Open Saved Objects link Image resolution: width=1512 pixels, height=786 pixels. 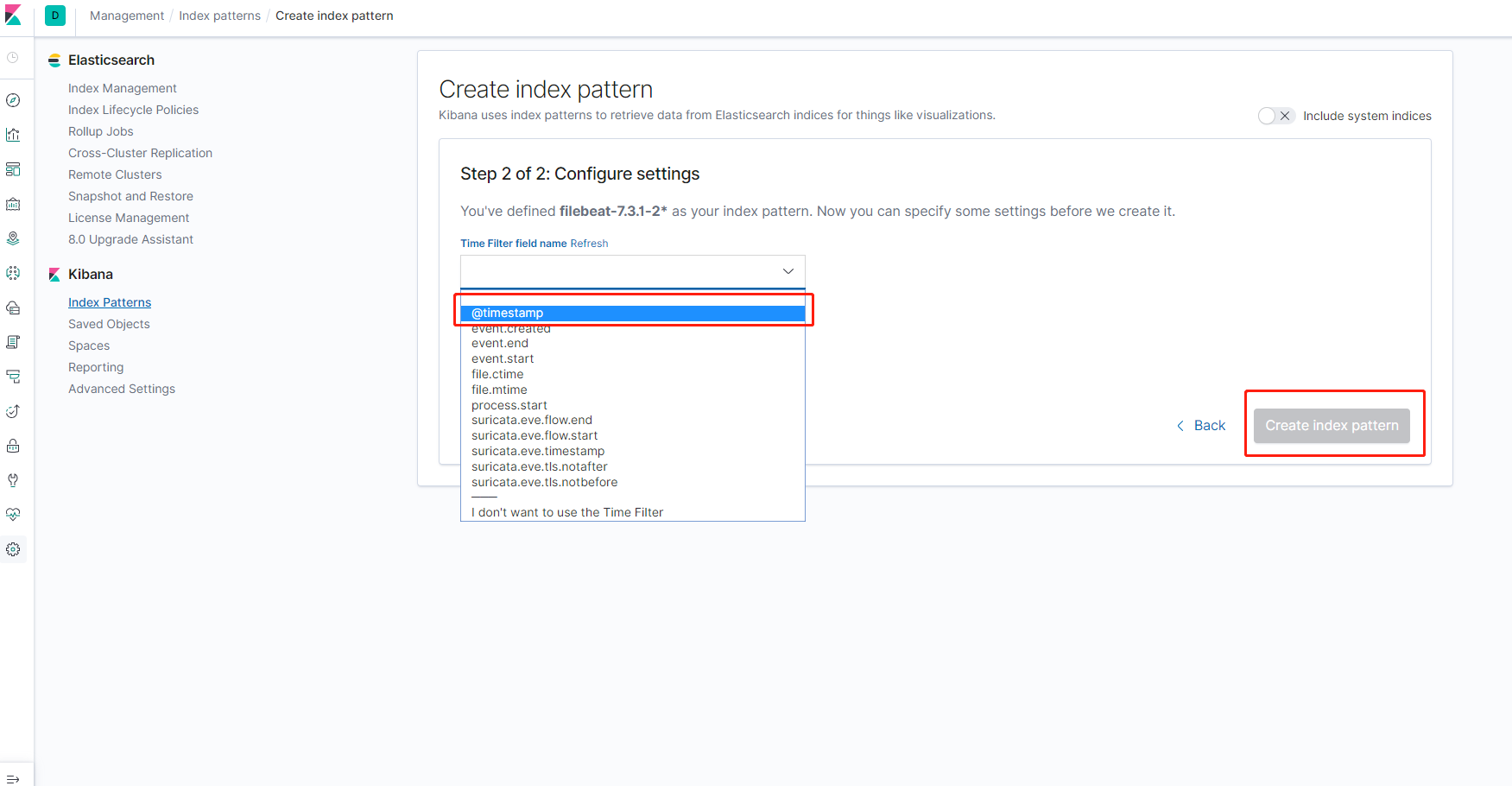click(x=109, y=324)
